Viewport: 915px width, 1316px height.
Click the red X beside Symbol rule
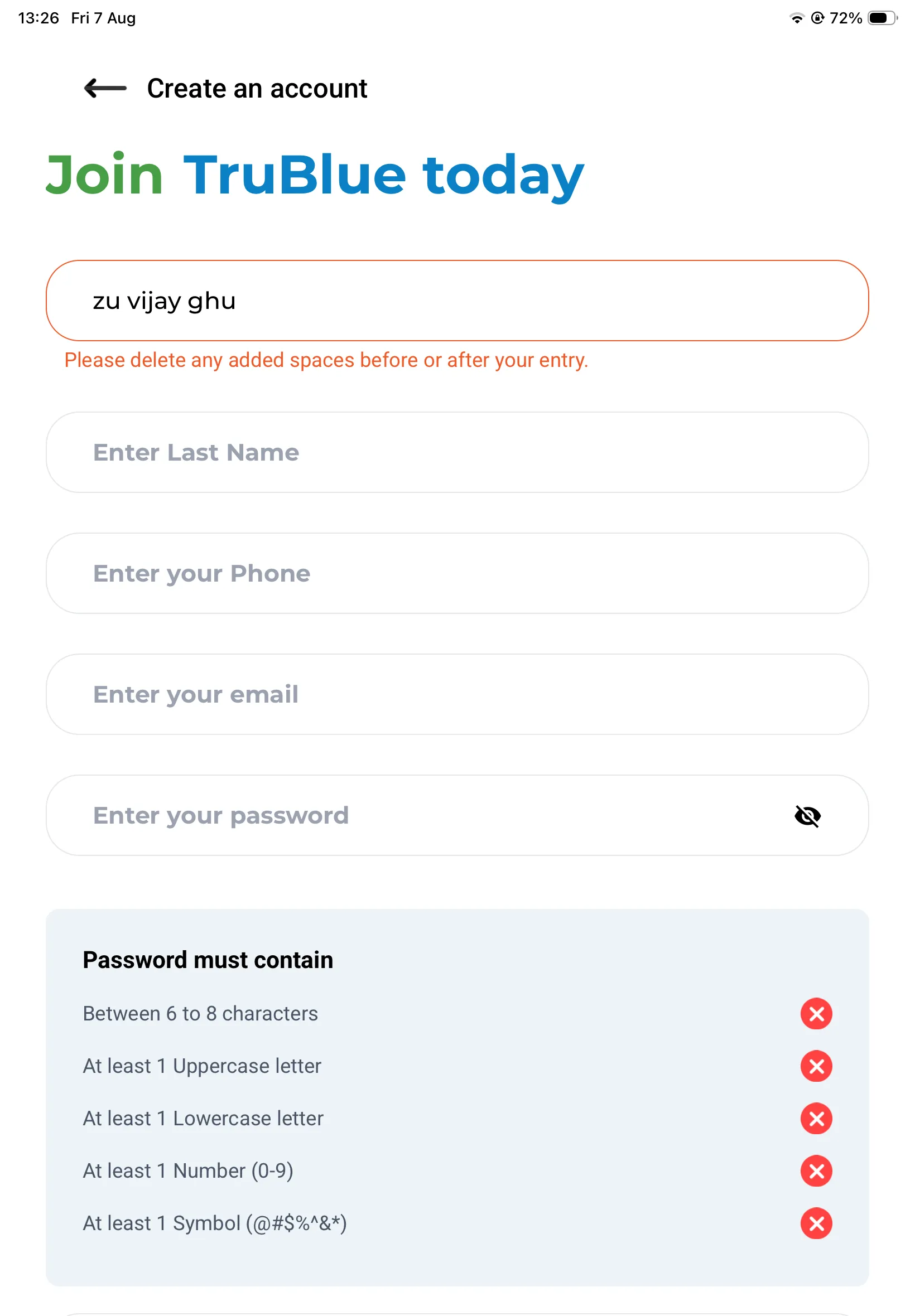click(816, 1223)
